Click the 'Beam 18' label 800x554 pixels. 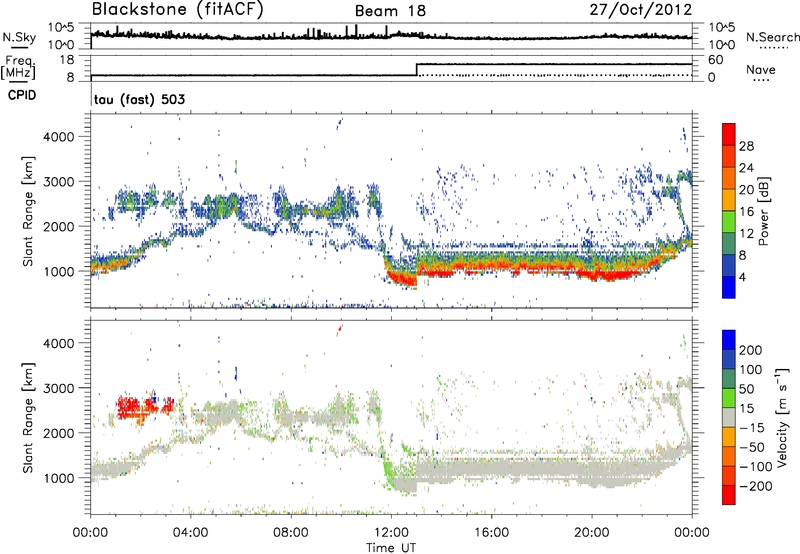[390, 11]
